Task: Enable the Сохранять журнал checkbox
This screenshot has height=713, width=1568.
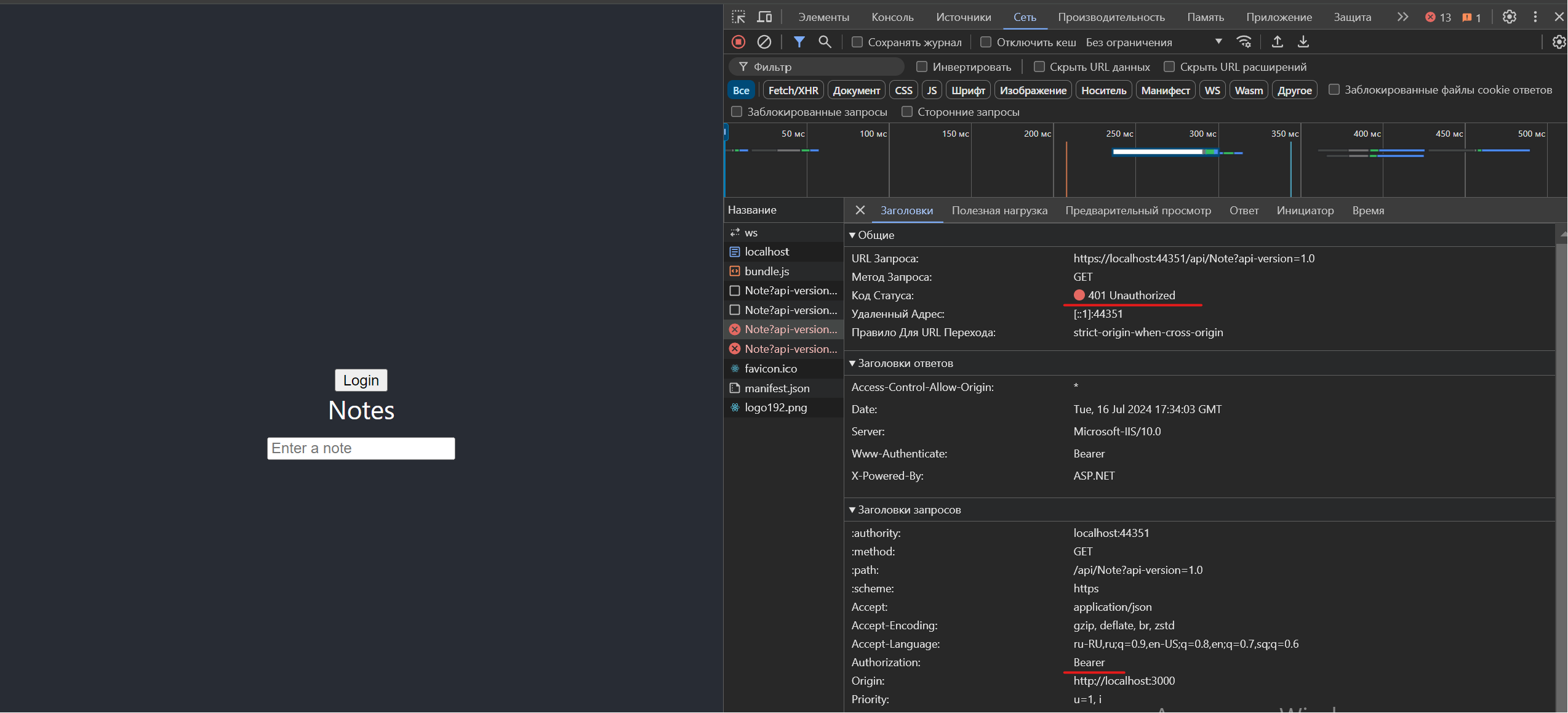Action: 857,42
